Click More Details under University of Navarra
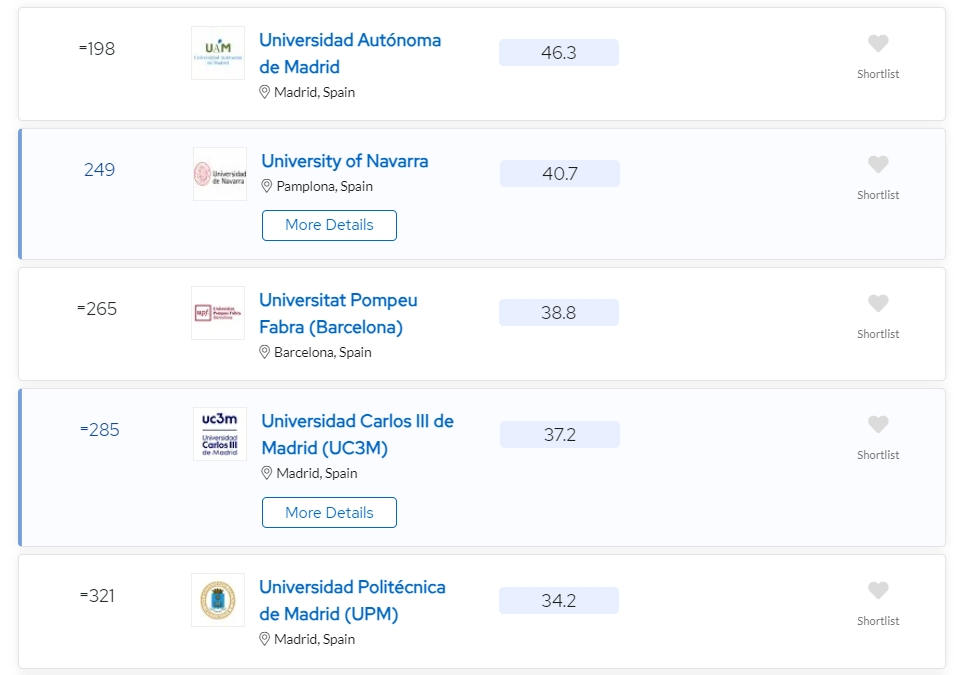 coord(329,225)
